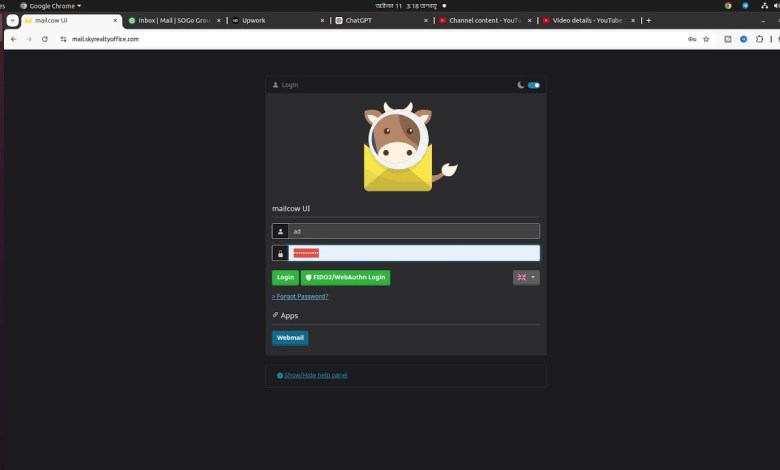This screenshot has width=780, height=470.
Task: Click the site information icon in address bar
Action: pos(63,39)
